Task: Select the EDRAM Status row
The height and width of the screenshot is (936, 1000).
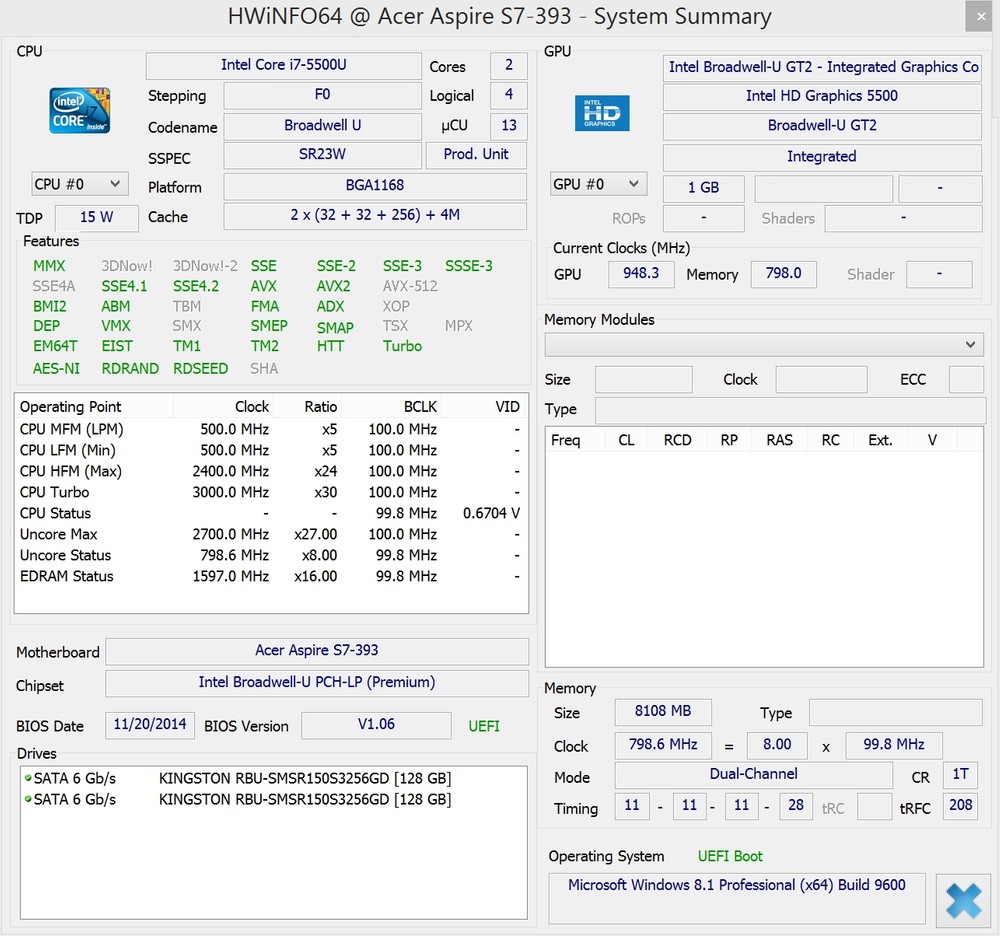Action: [271, 576]
